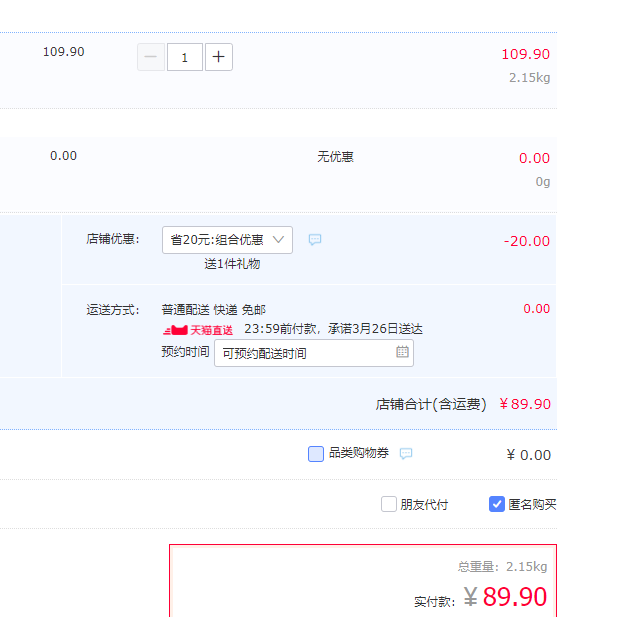Open the calendar icon in 预约时间 field

(x=402, y=352)
